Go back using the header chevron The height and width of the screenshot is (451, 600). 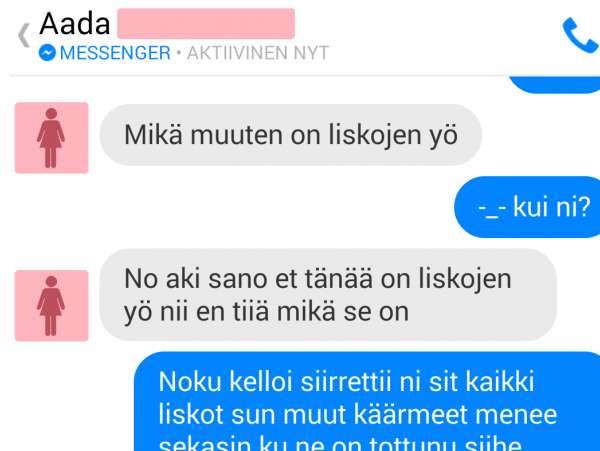24,35
